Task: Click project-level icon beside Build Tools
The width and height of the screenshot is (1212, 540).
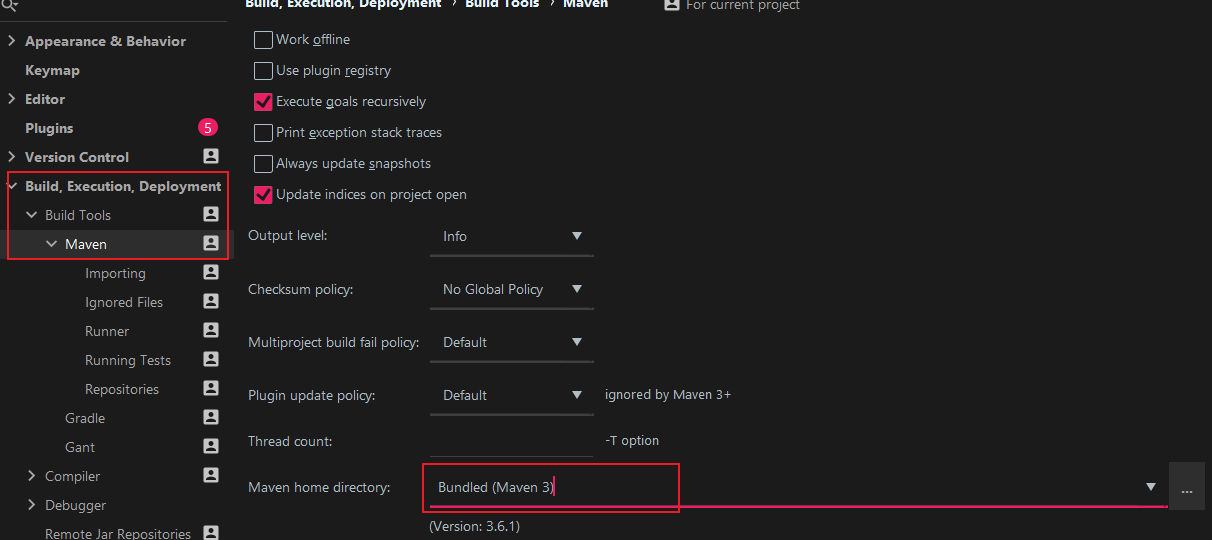Action: 210,215
